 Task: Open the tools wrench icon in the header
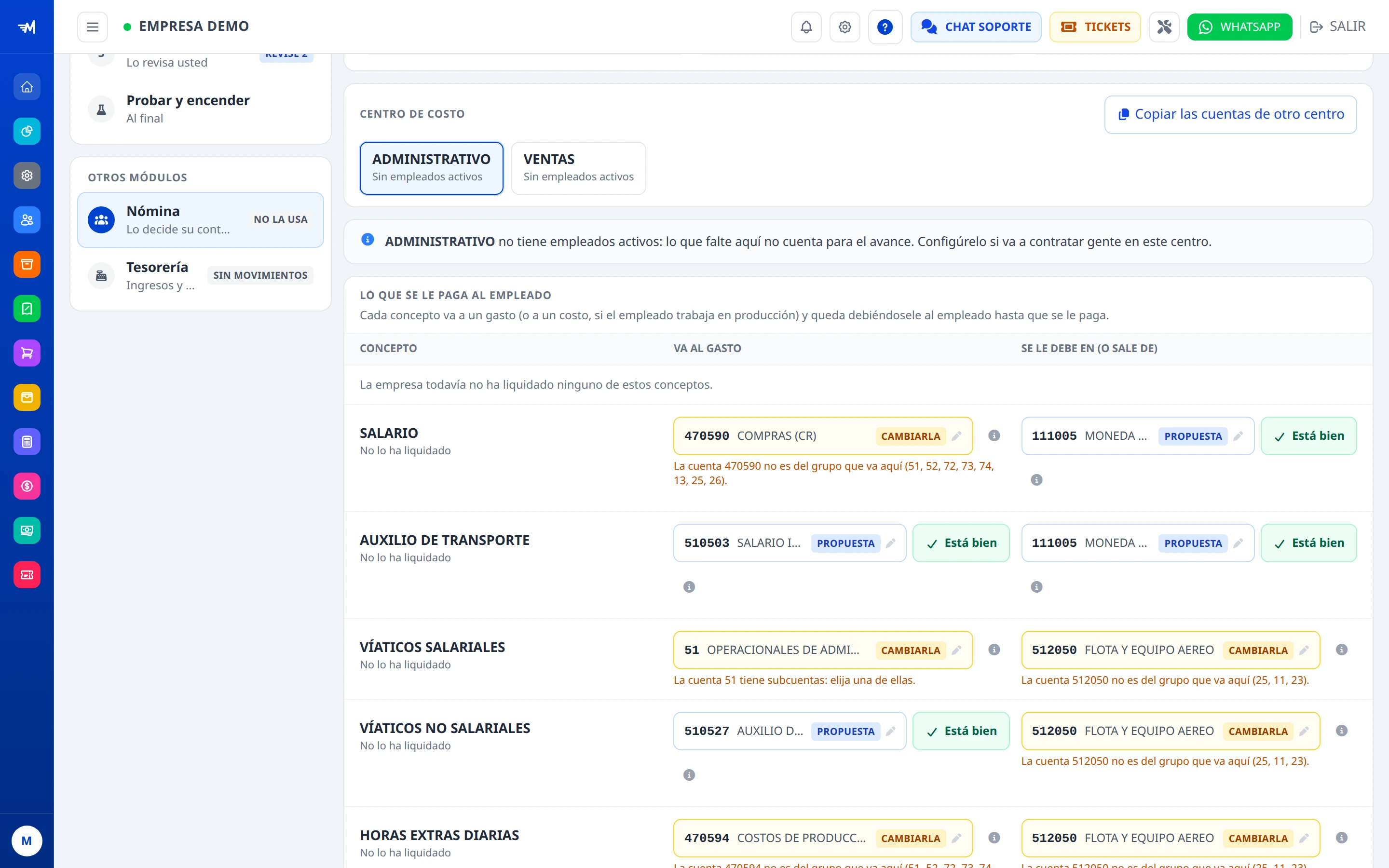1163,27
